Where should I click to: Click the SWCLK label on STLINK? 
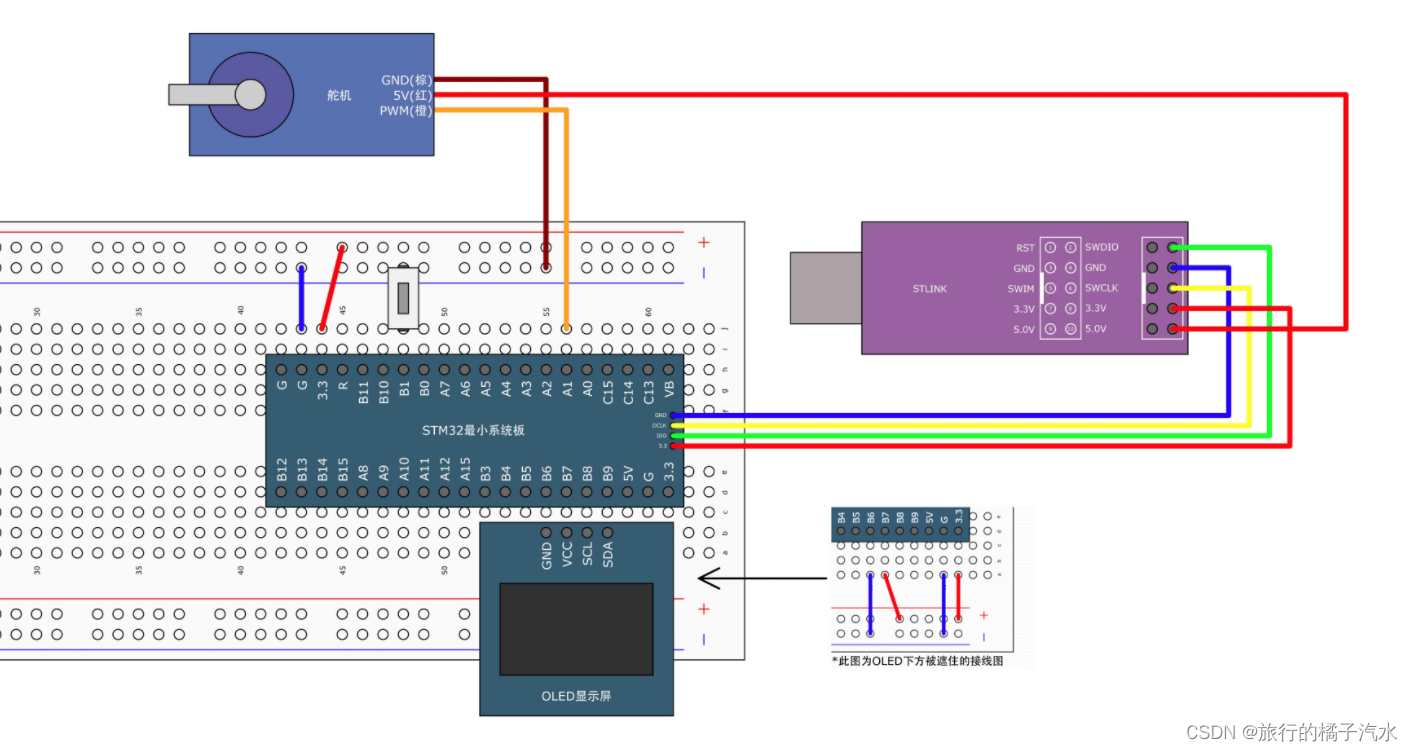pos(1102,288)
